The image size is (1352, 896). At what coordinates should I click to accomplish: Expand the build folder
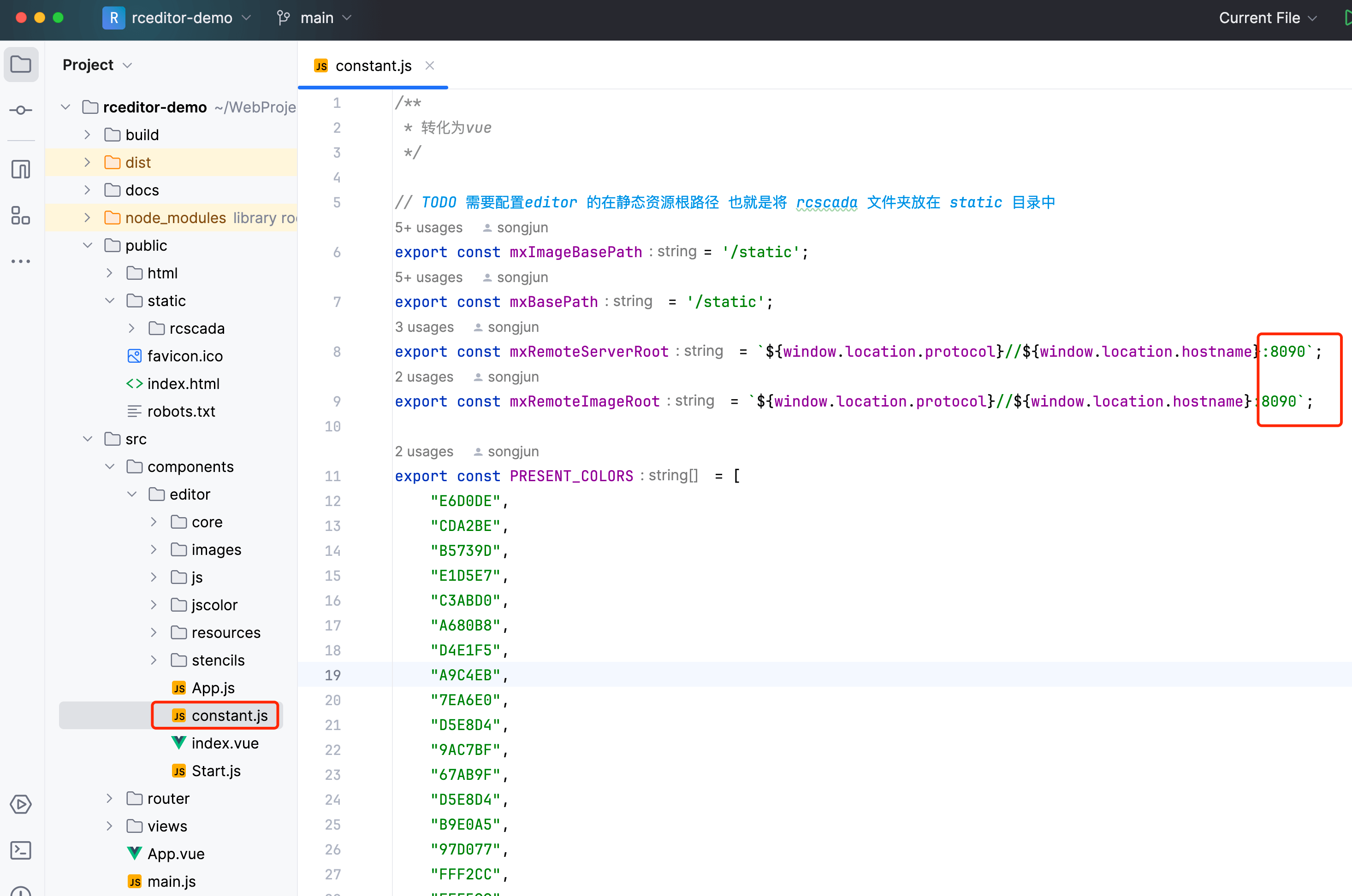[88, 135]
